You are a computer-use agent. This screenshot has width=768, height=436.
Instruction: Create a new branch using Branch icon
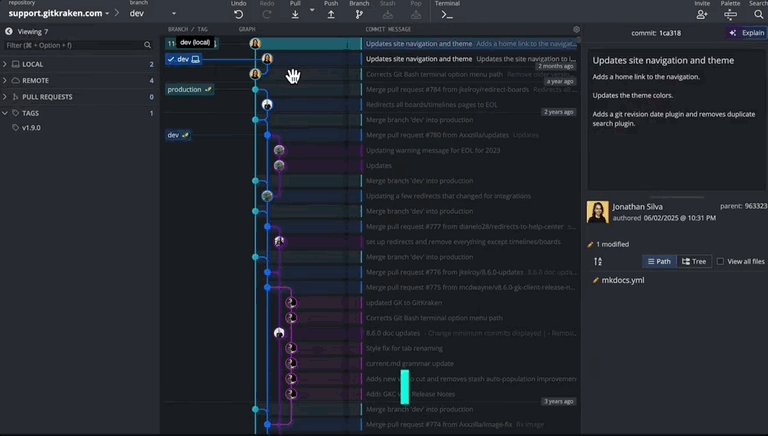(359, 14)
